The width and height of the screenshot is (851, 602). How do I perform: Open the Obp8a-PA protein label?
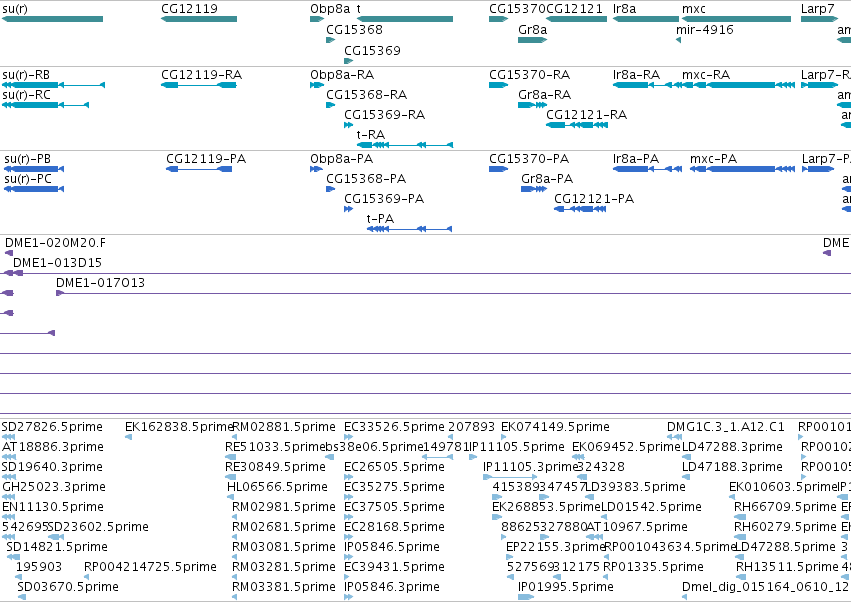341,159
